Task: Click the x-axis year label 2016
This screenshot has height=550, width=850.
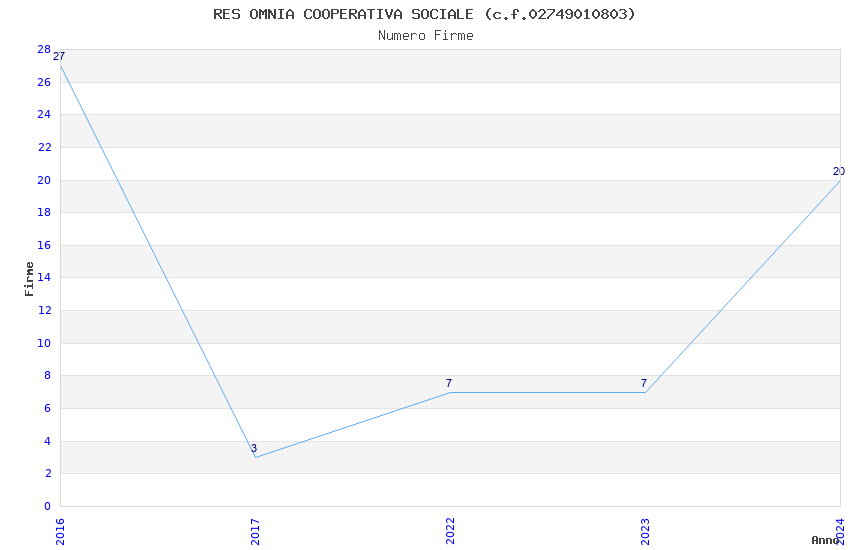Action: pos(60,532)
